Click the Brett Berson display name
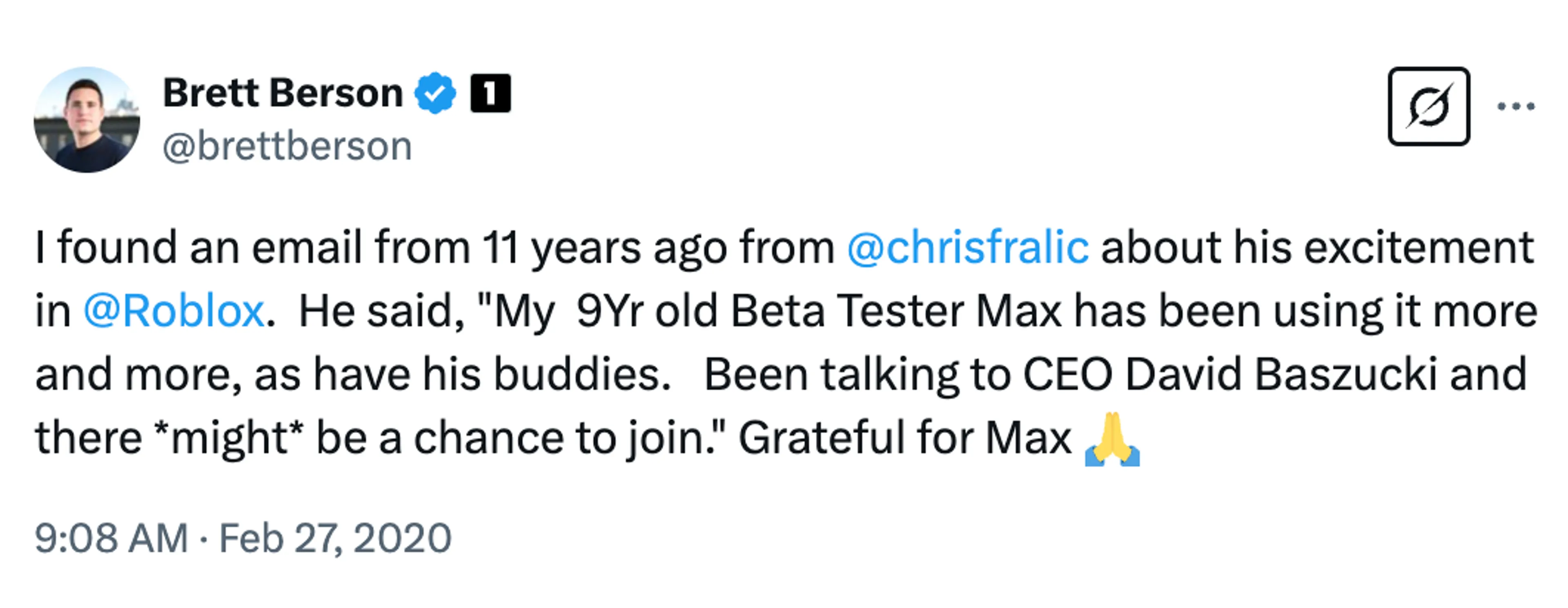Viewport: 1568px width, 608px height. tap(283, 93)
